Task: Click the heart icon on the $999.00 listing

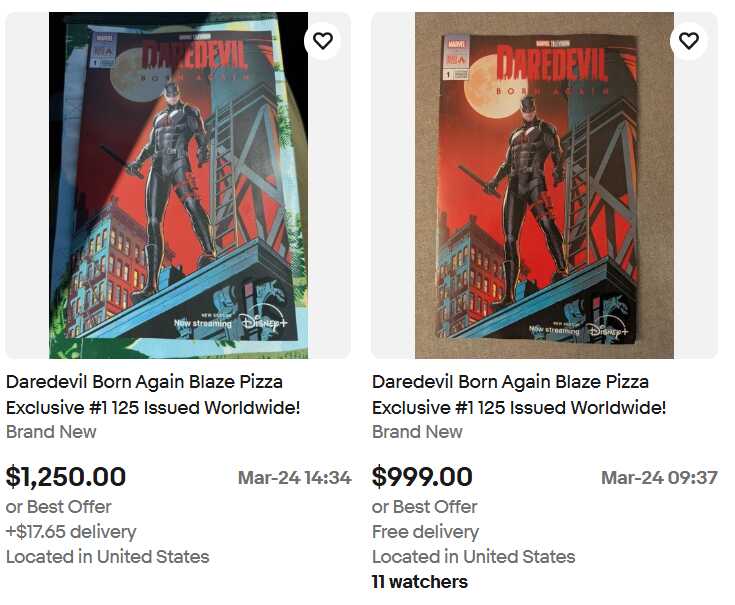Action: click(688, 41)
